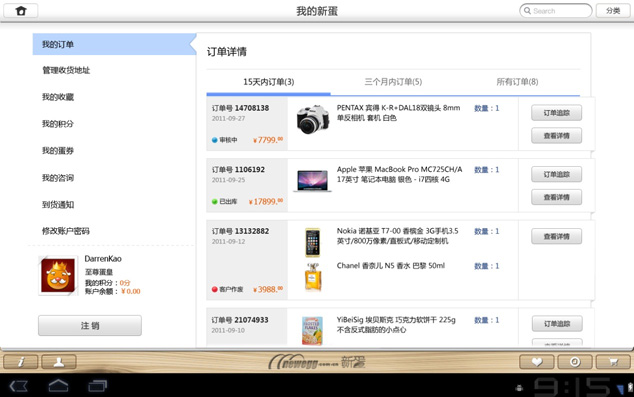Click the ¥17899 price
The width and height of the screenshot is (634, 397).
tap(266, 201)
